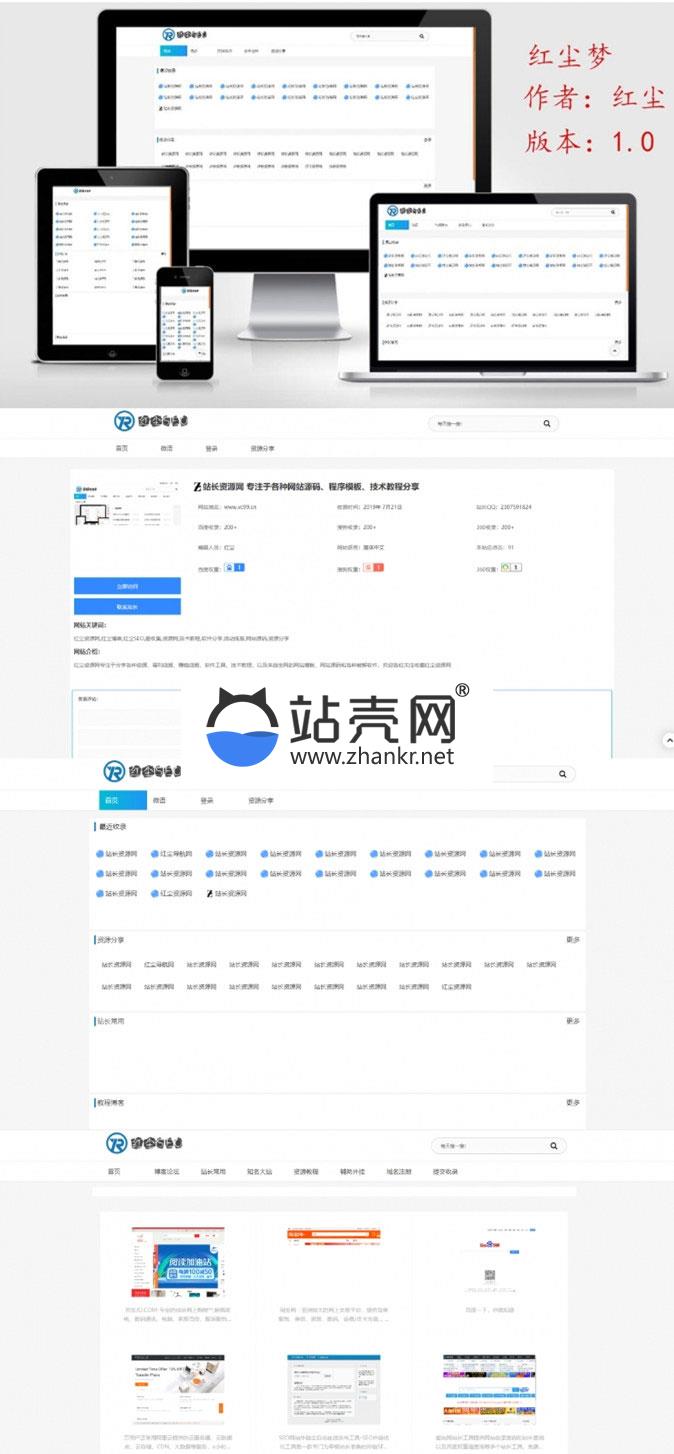Click the red 搜狗权重 badge icon
Screen dimensions: 674x1454
[373, 568]
